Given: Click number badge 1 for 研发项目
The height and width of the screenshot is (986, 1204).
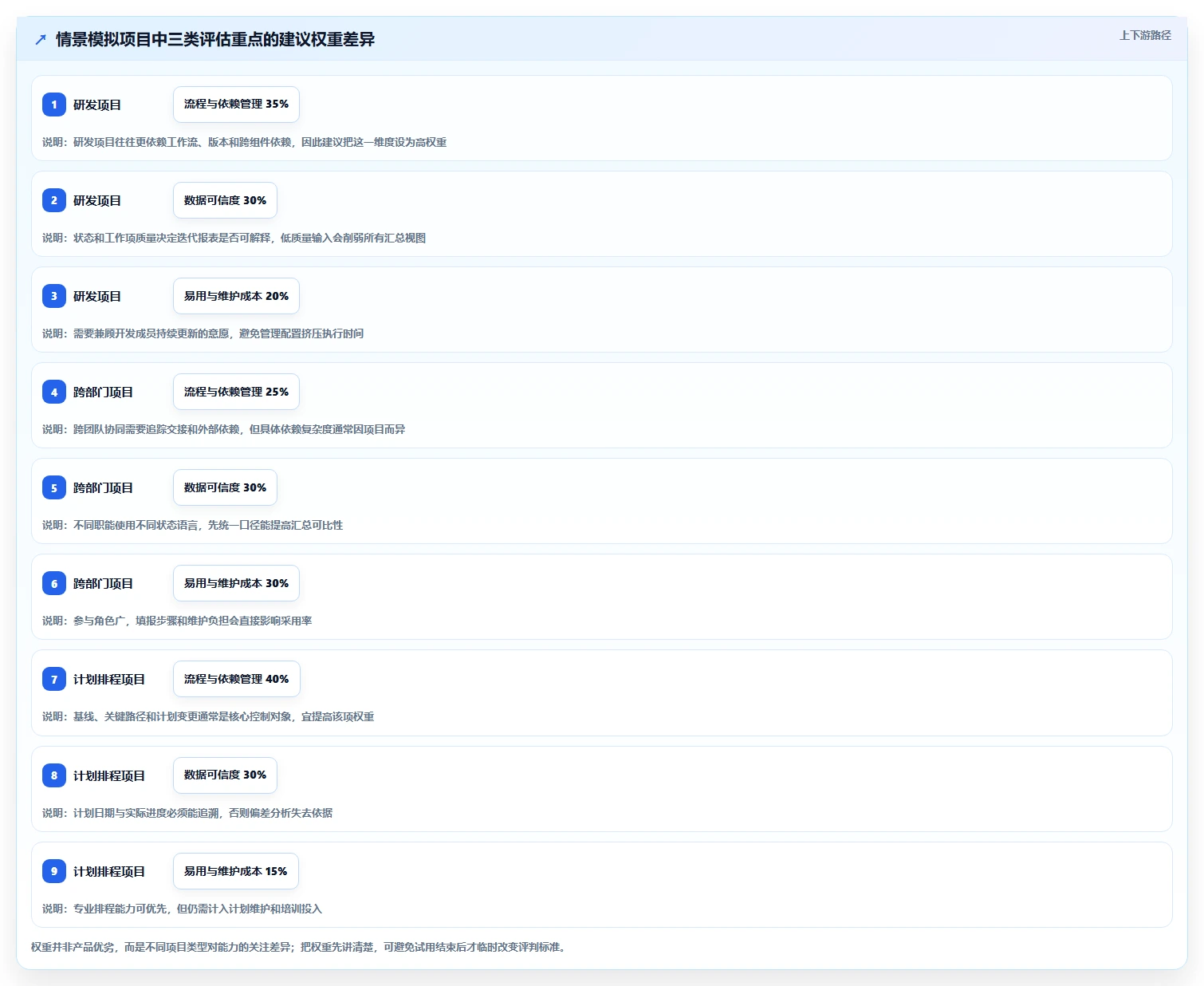Looking at the screenshot, I should coord(54,105).
